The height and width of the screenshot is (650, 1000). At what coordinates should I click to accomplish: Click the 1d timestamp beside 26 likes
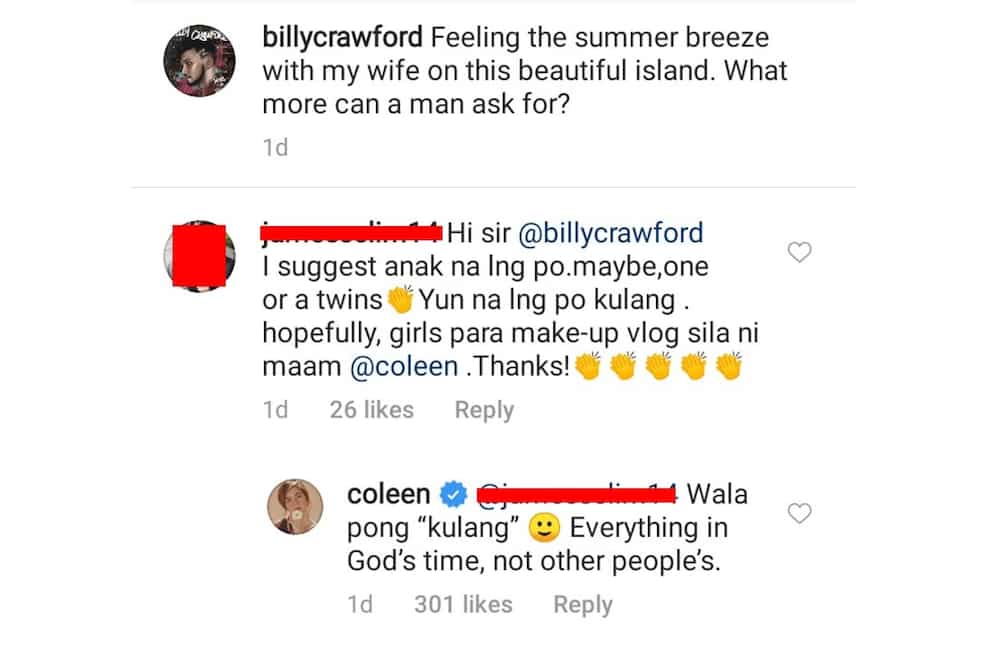click(x=276, y=410)
